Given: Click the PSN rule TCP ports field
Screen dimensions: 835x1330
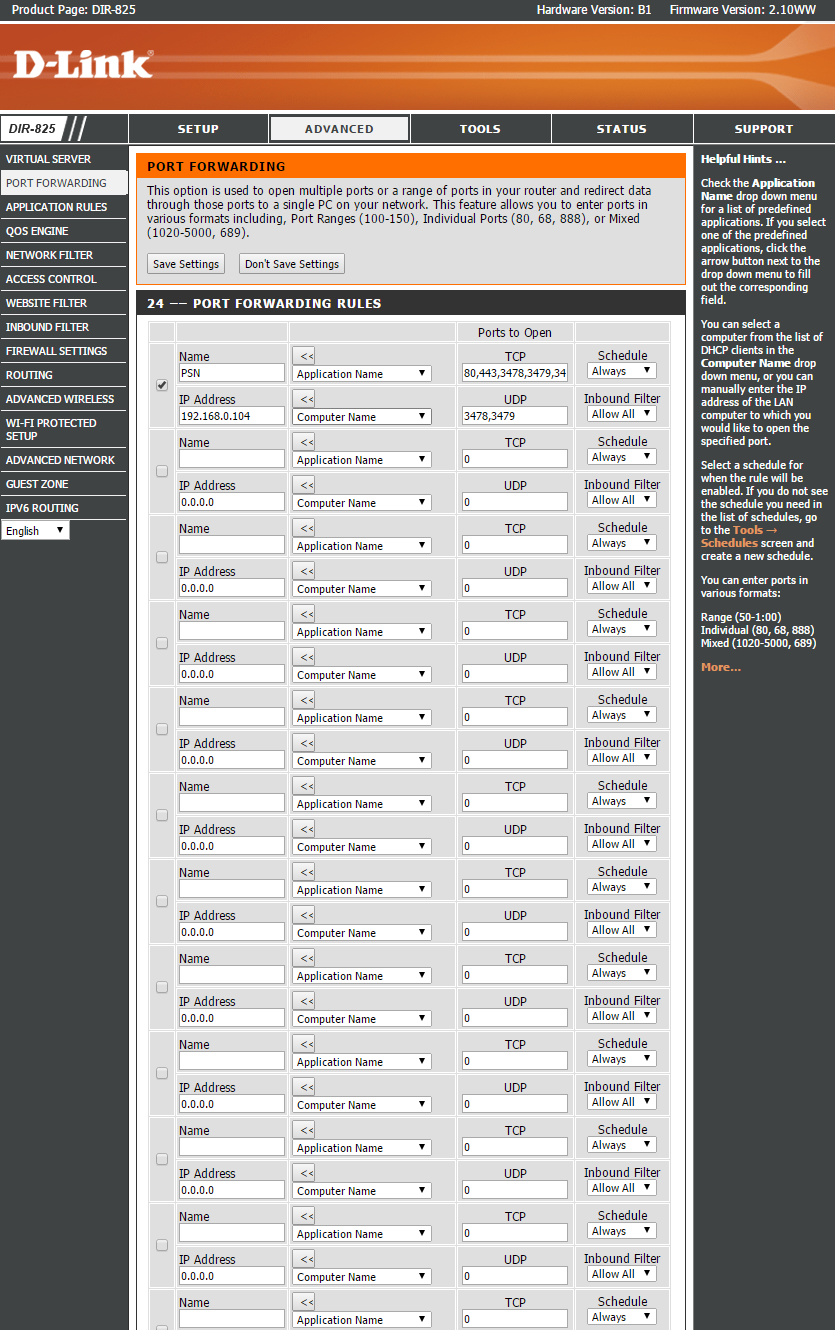Looking at the screenshot, I should tap(515, 373).
